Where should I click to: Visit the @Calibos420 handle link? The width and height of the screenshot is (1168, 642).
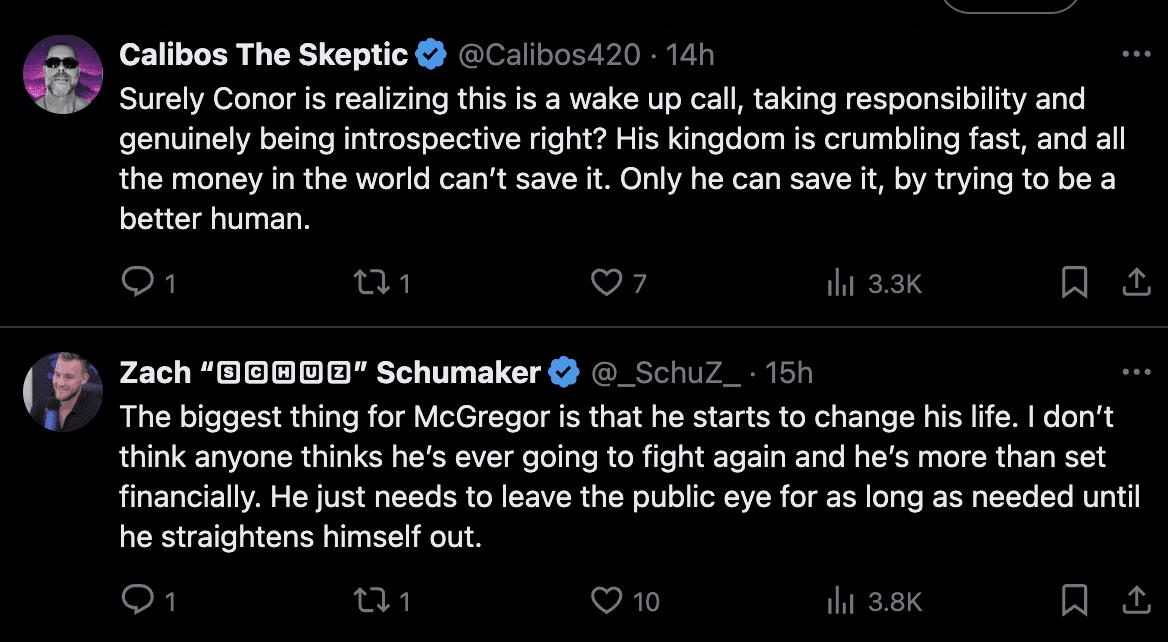(x=548, y=54)
